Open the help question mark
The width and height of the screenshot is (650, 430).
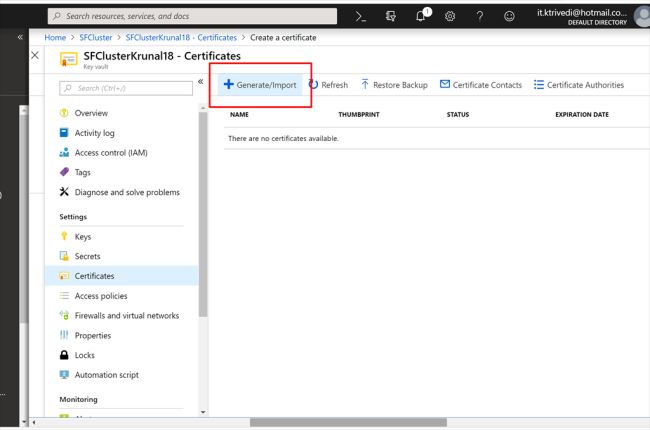click(480, 16)
